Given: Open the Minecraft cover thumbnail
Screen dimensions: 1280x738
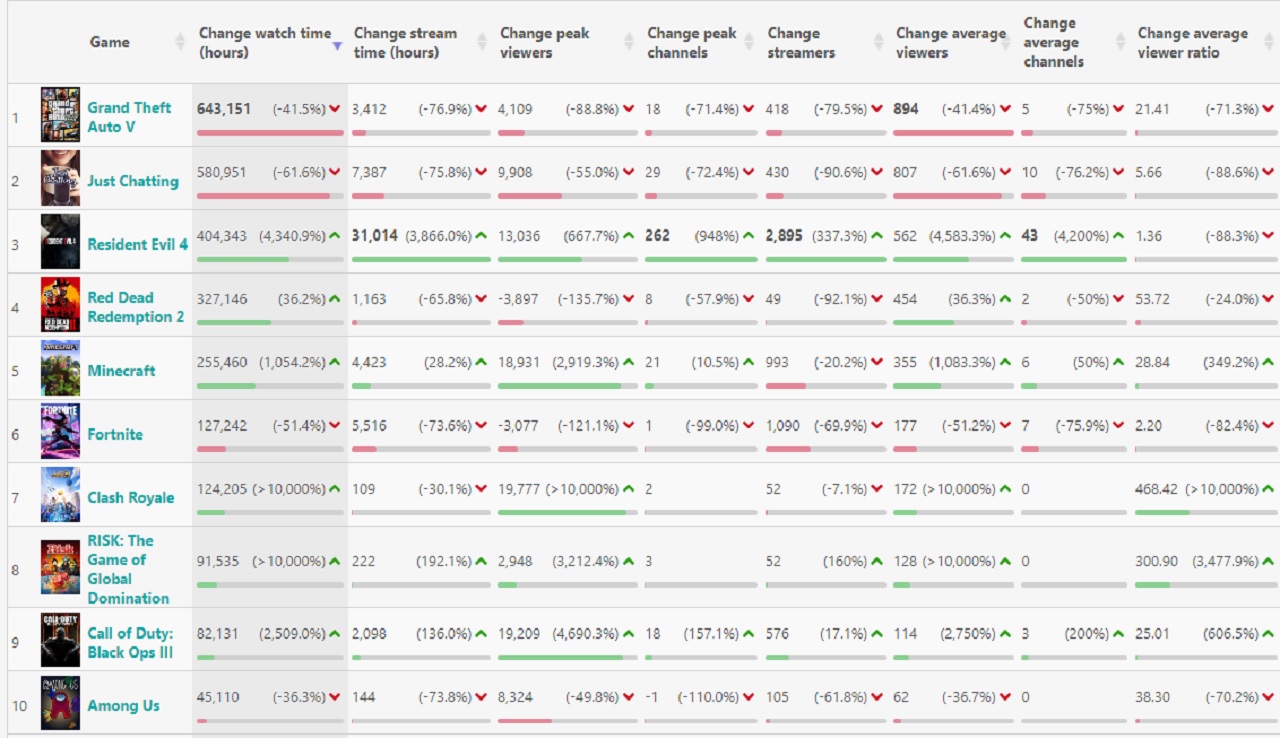Looking at the screenshot, I should (60, 369).
